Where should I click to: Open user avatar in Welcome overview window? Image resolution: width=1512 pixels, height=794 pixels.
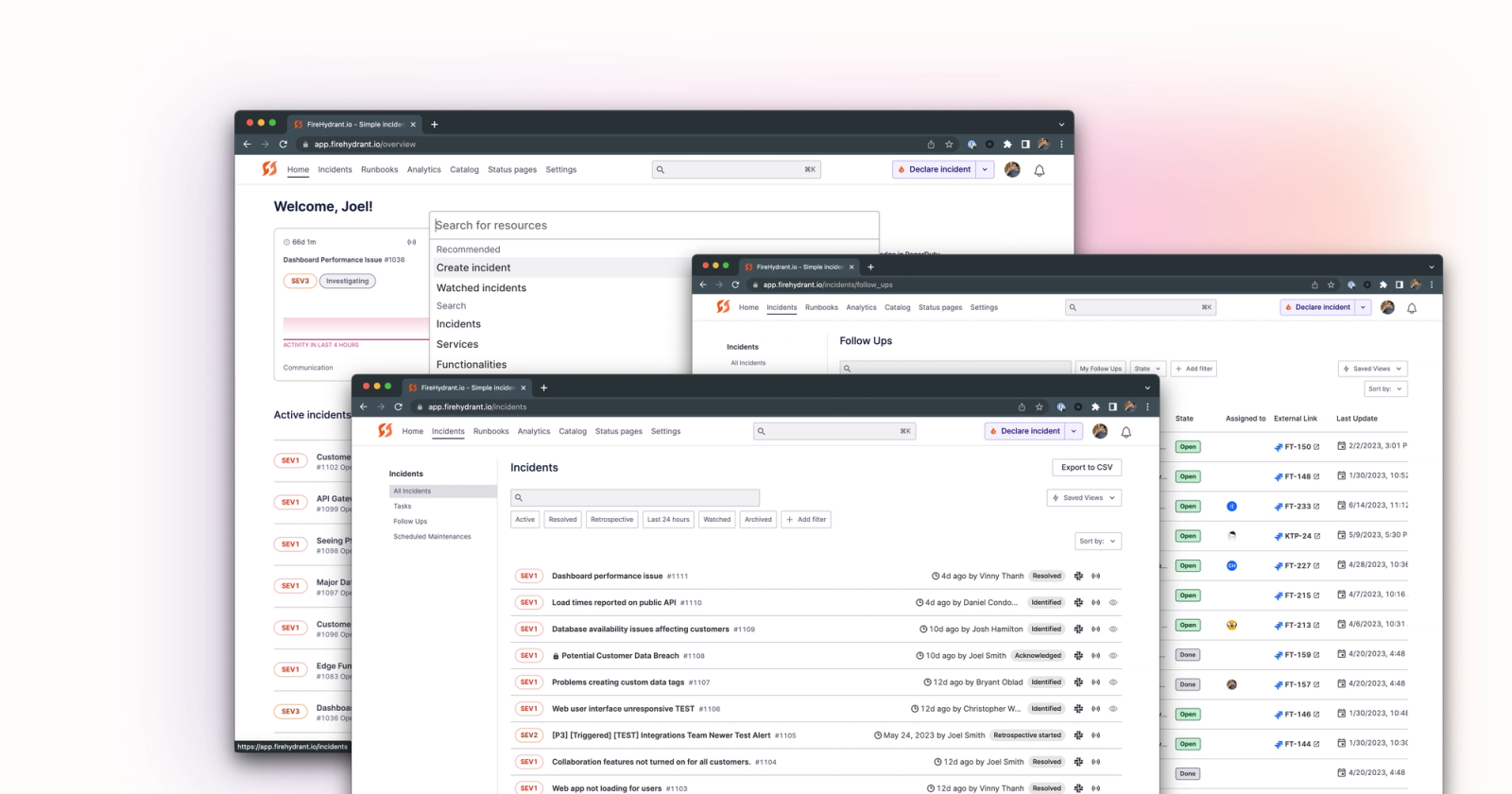coord(1012,169)
